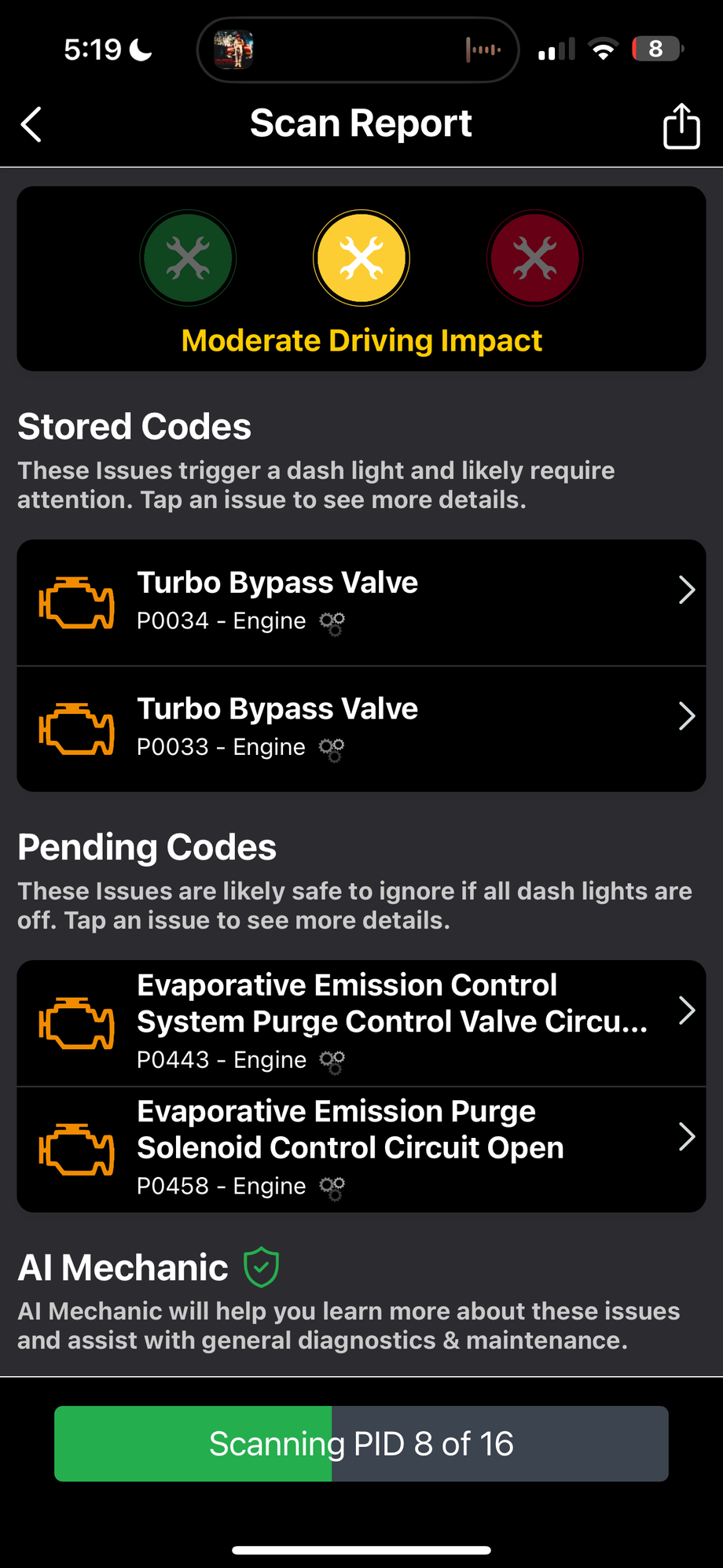The width and height of the screenshot is (723, 1568).
Task: Tap the engine icon beside P0443
Action: [x=77, y=1023]
